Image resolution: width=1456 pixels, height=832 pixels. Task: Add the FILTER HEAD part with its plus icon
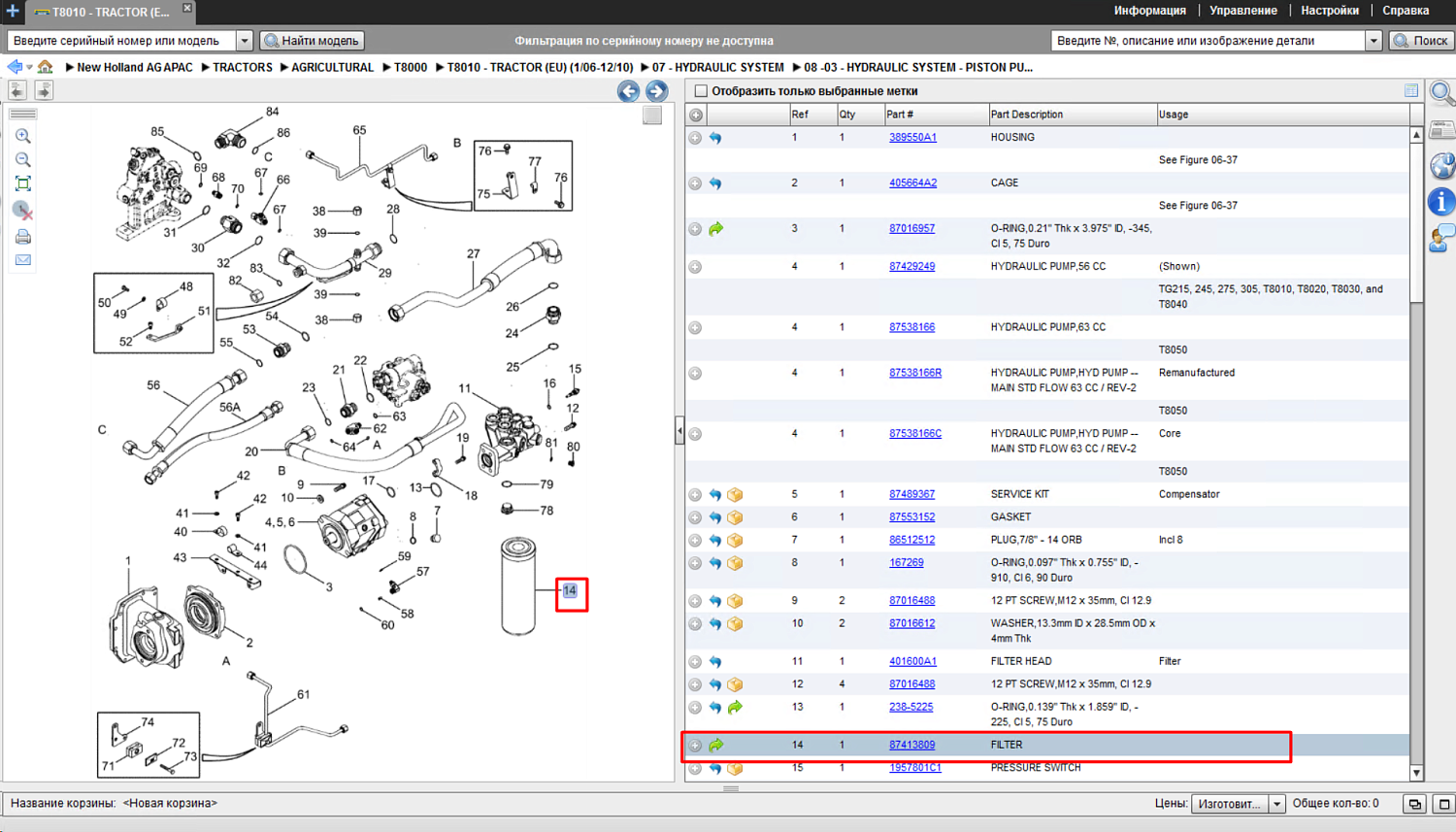click(695, 662)
